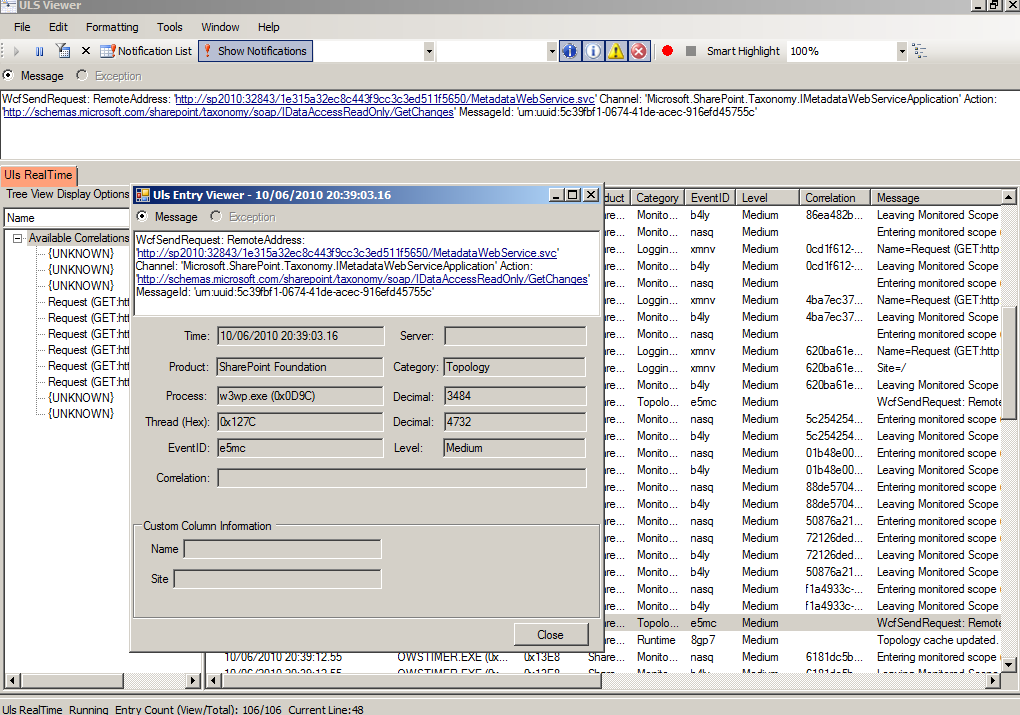The width and height of the screenshot is (1020, 715).
Task: Select Exception radio in Uls Entry Viewer
Action: [x=216, y=217]
